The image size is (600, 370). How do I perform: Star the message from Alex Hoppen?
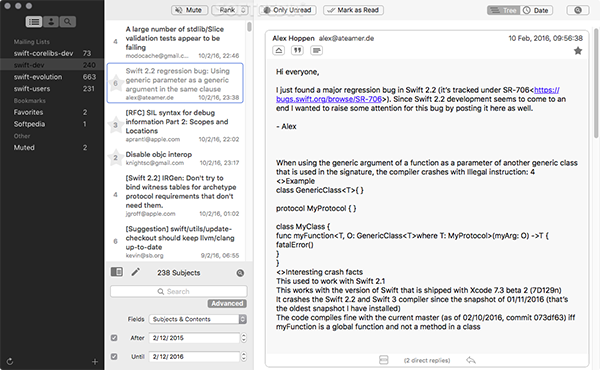(578, 51)
